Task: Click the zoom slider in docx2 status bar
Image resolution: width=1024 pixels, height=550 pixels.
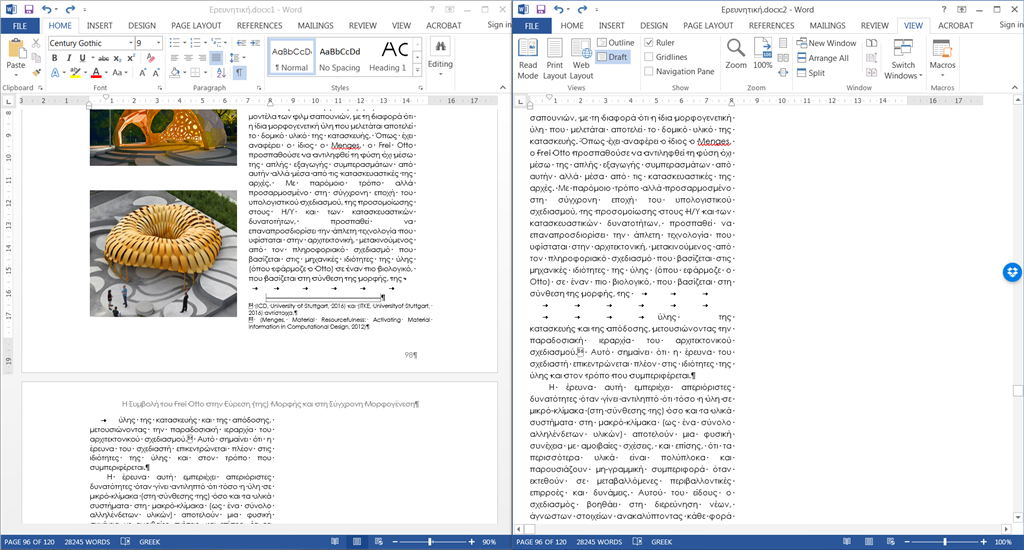Action: tap(945, 542)
